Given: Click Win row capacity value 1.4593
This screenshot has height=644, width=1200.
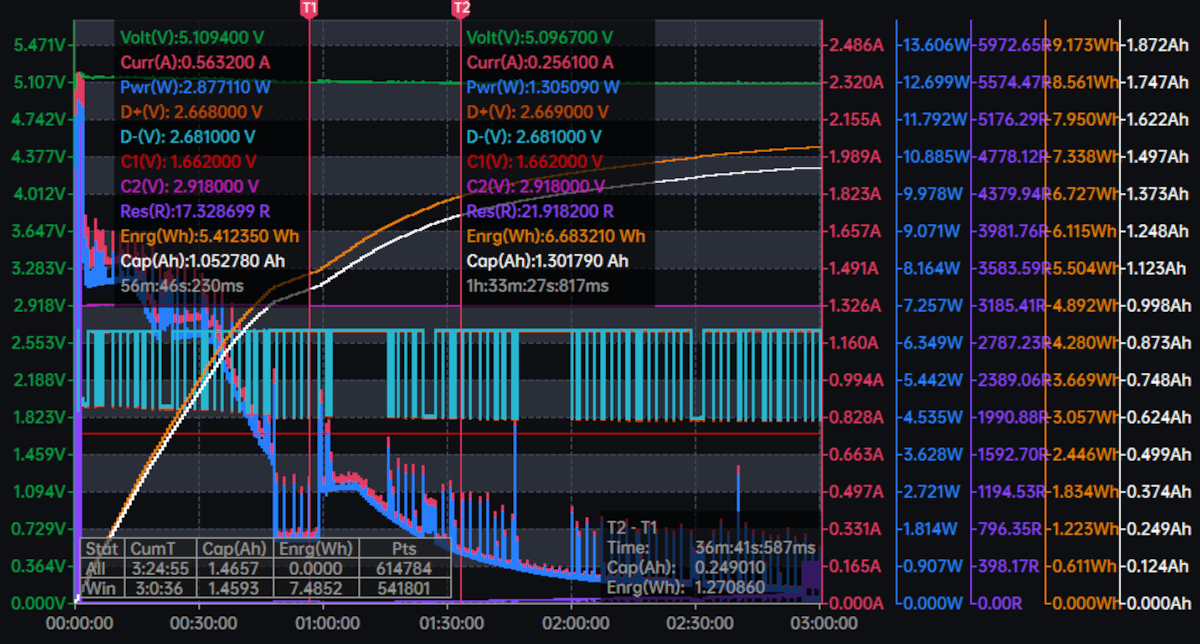Looking at the screenshot, I should 234,588.
